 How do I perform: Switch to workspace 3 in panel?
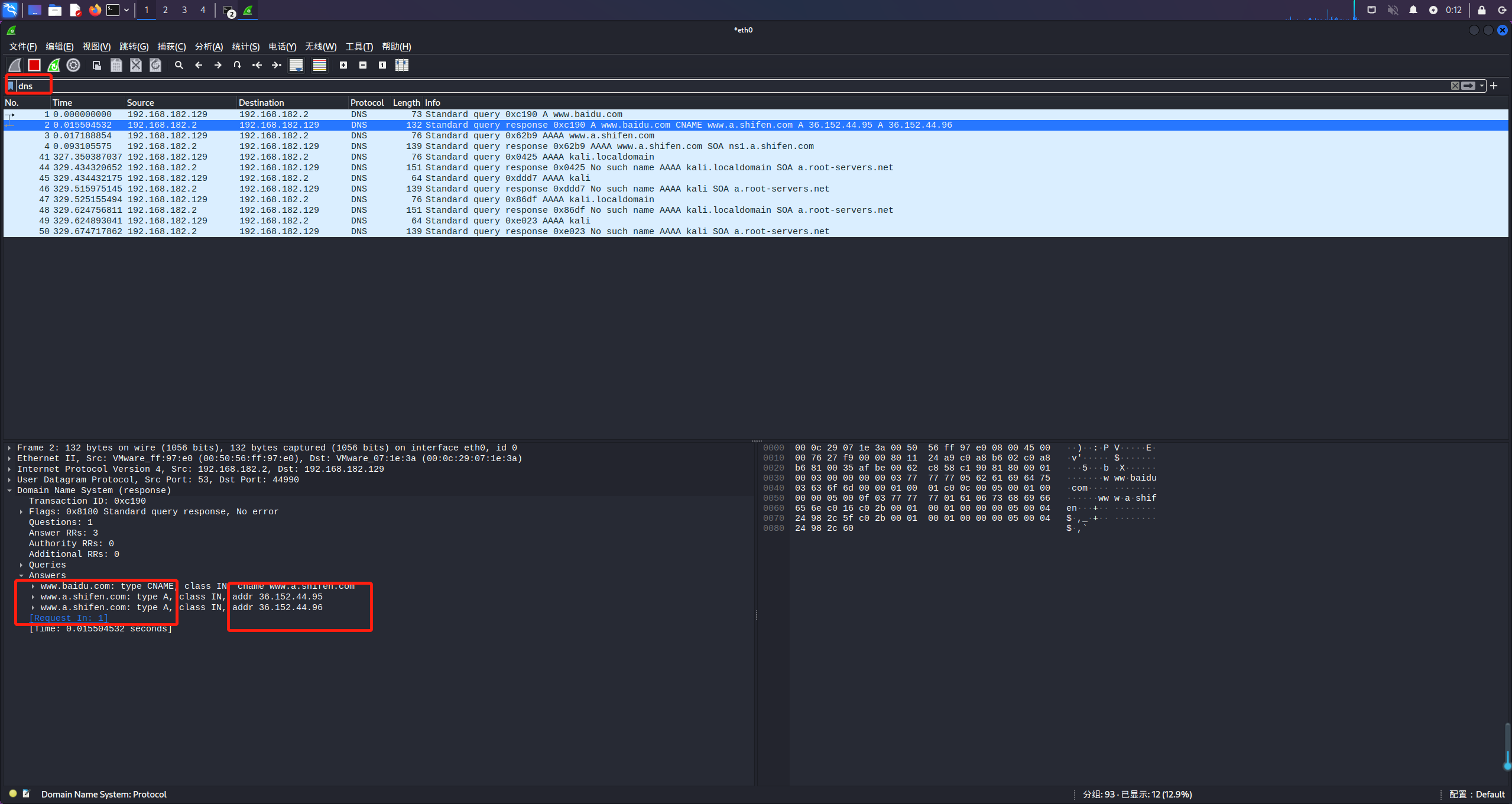pyautogui.click(x=184, y=10)
